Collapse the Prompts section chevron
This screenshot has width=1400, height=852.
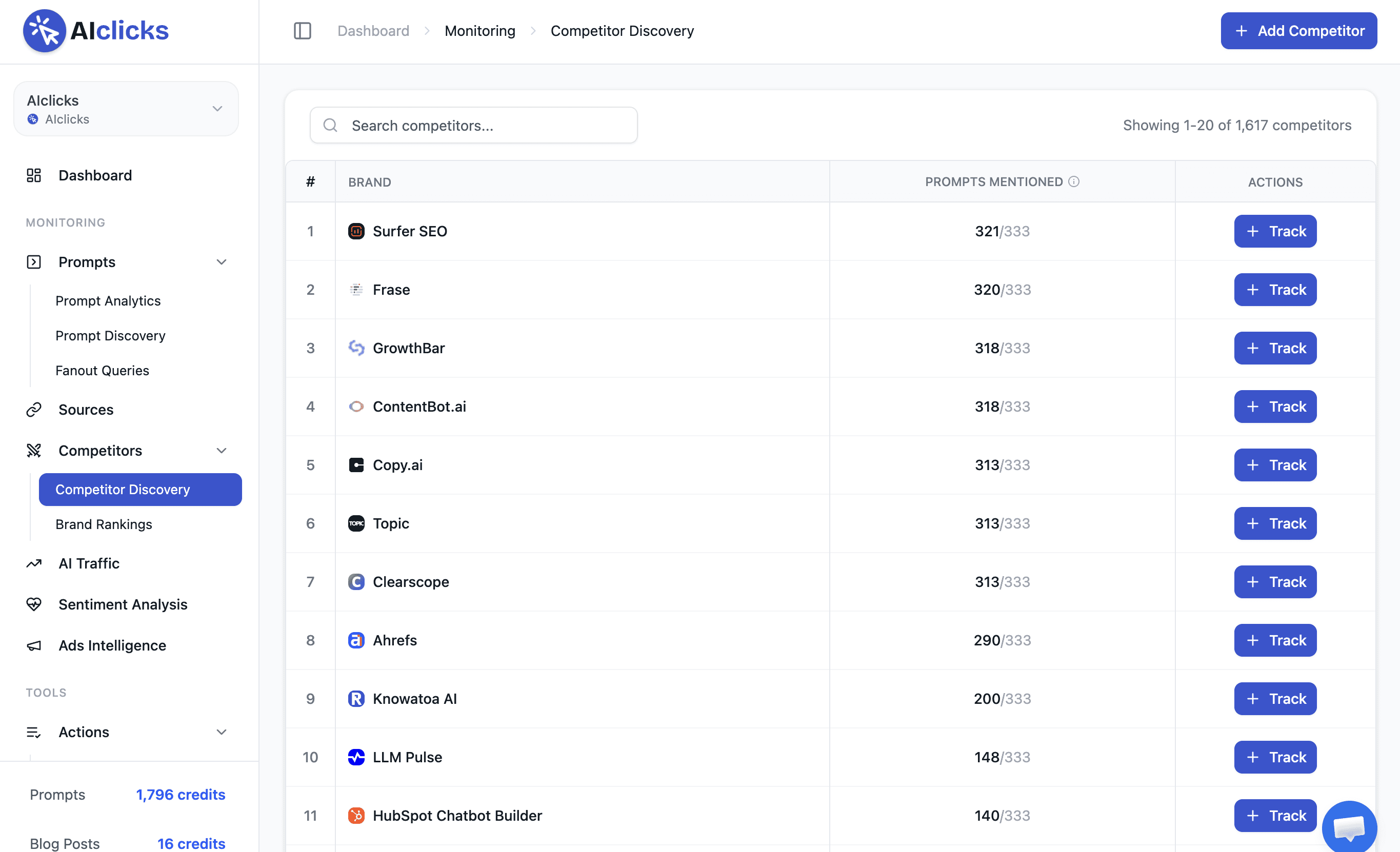coord(222,262)
